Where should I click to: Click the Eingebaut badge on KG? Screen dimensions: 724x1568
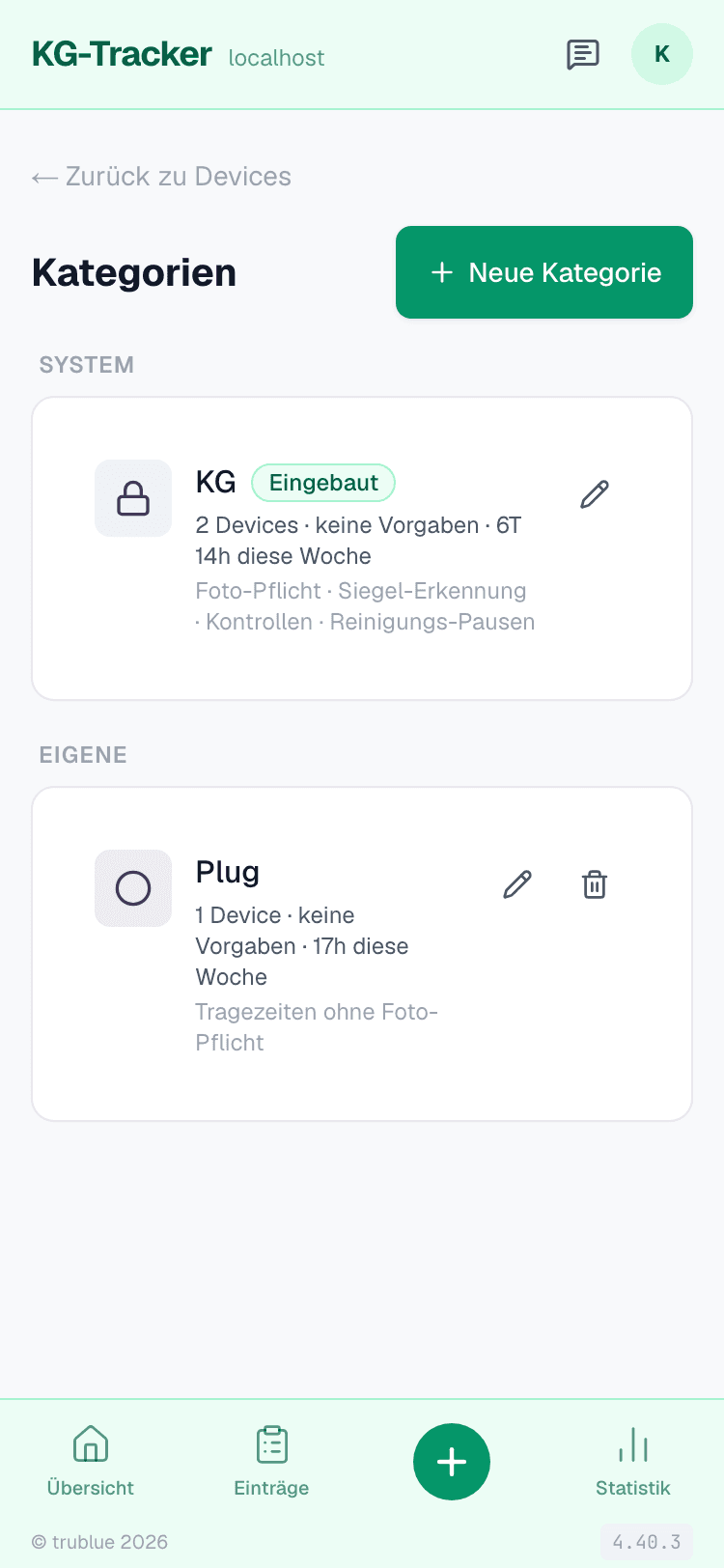323,483
